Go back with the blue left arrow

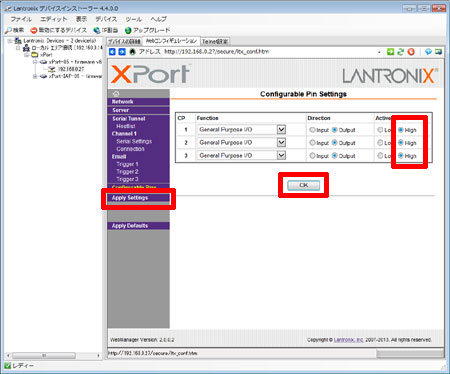[112, 52]
